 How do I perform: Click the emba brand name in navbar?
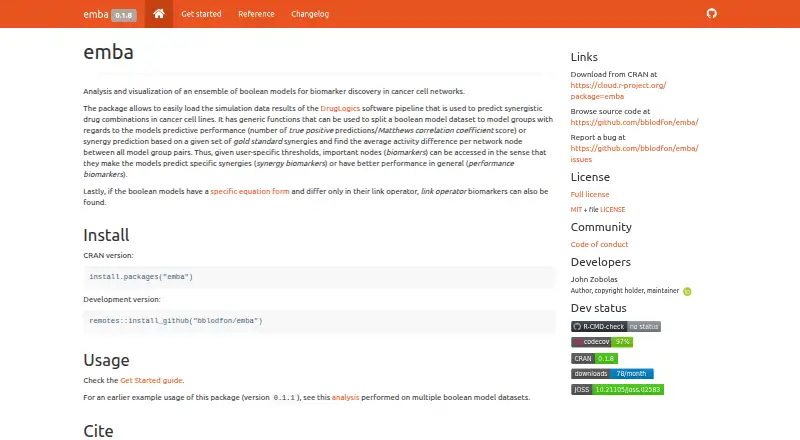(96, 14)
